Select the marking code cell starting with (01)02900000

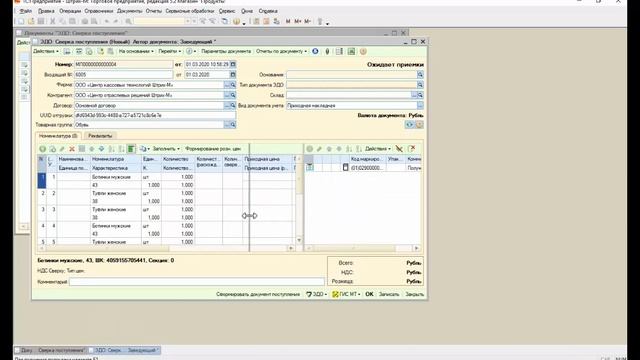[x=368, y=168]
